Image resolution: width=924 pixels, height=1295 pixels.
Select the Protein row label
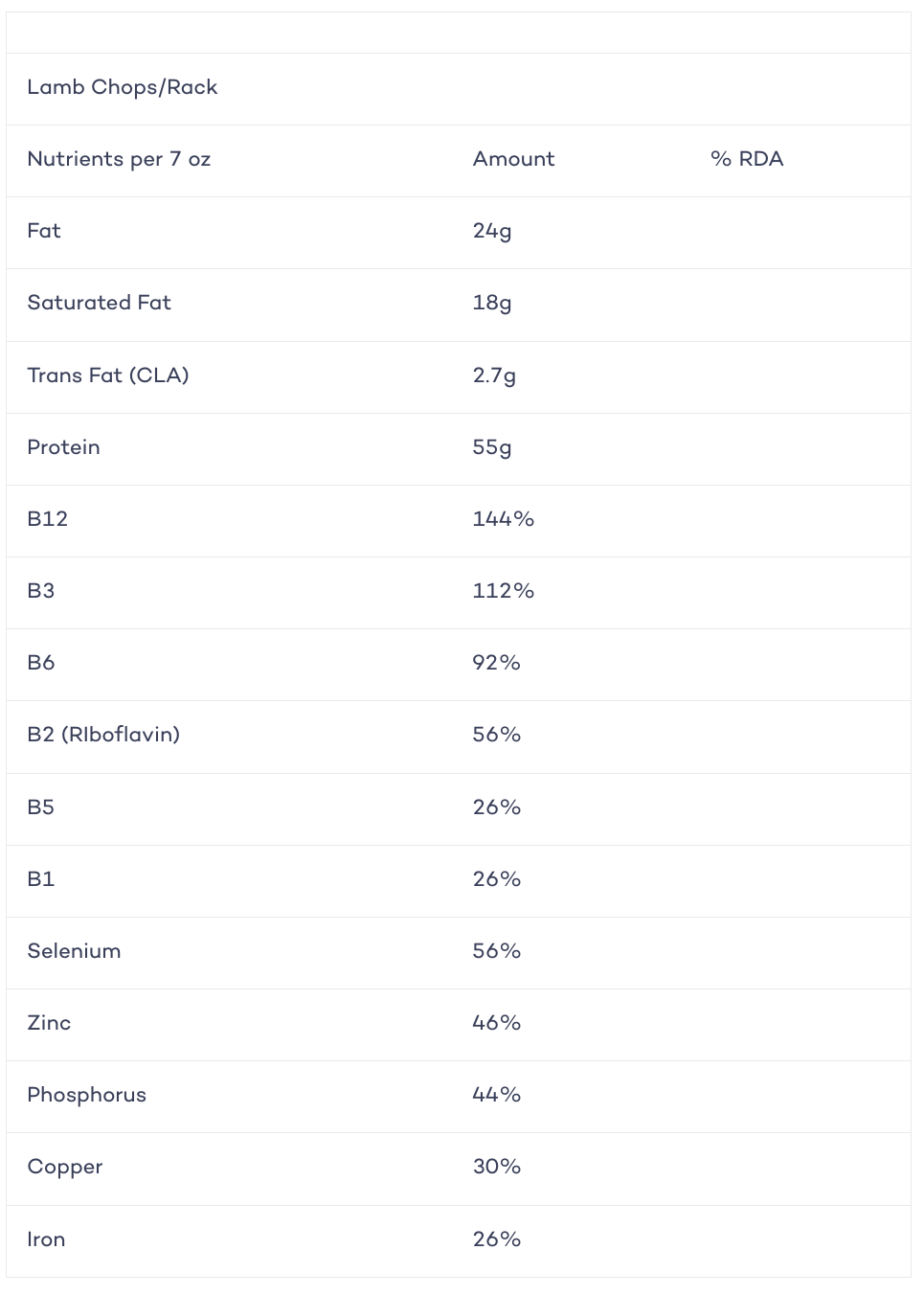(63, 447)
